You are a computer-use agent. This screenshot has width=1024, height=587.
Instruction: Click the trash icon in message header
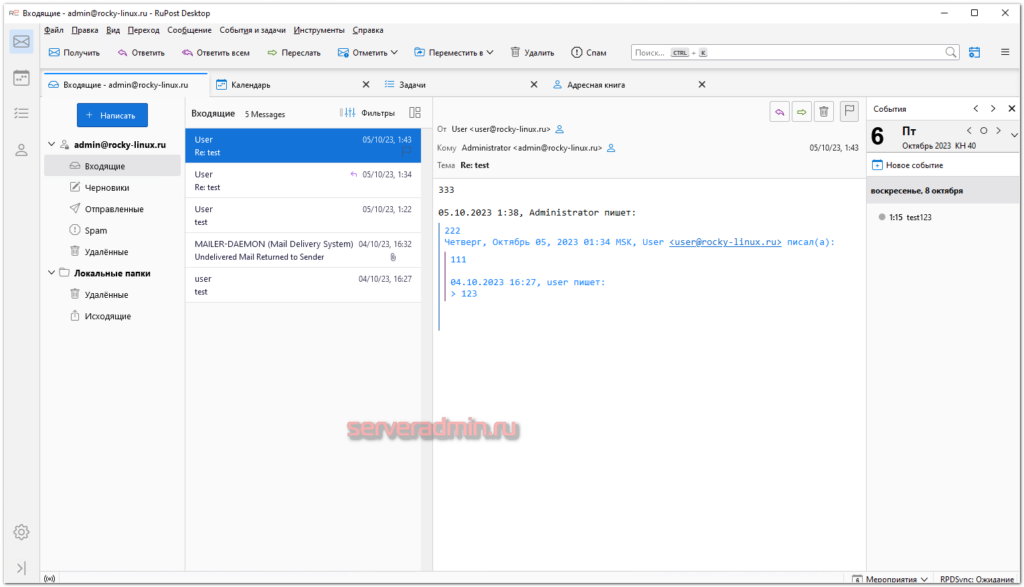[823, 112]
